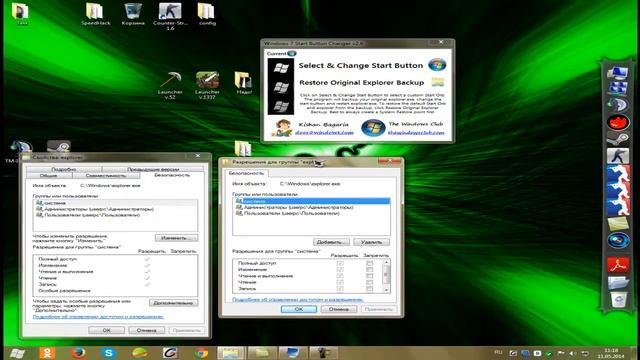Click the Дополнительно button in Properties
The image size is (640, 360).
point(173,303)
